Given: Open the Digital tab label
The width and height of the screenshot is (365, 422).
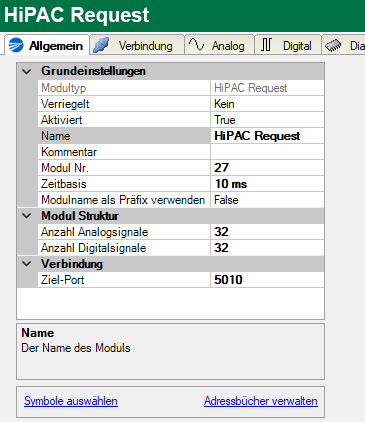Looking at the screenshot, I should tap(297, 46).
